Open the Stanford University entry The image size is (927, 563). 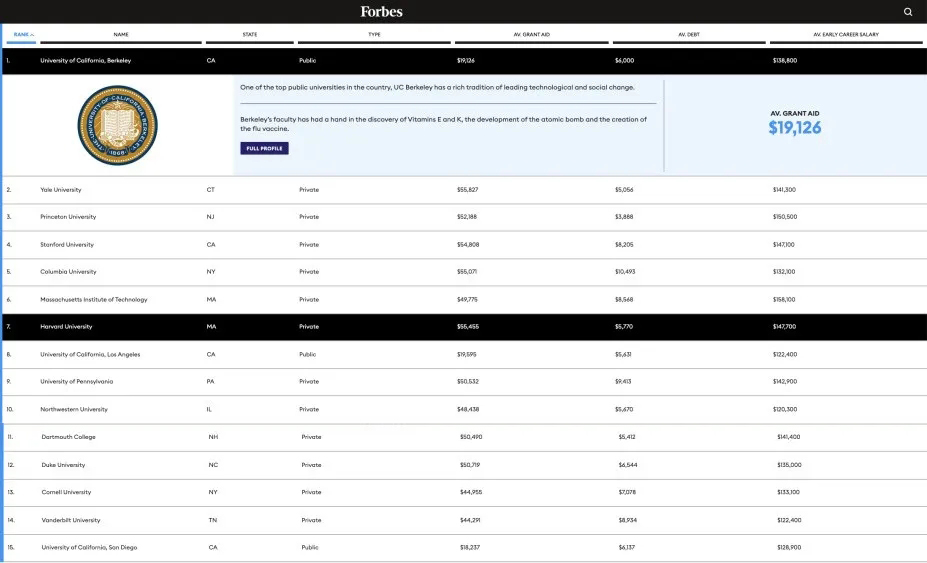(67, 245)
